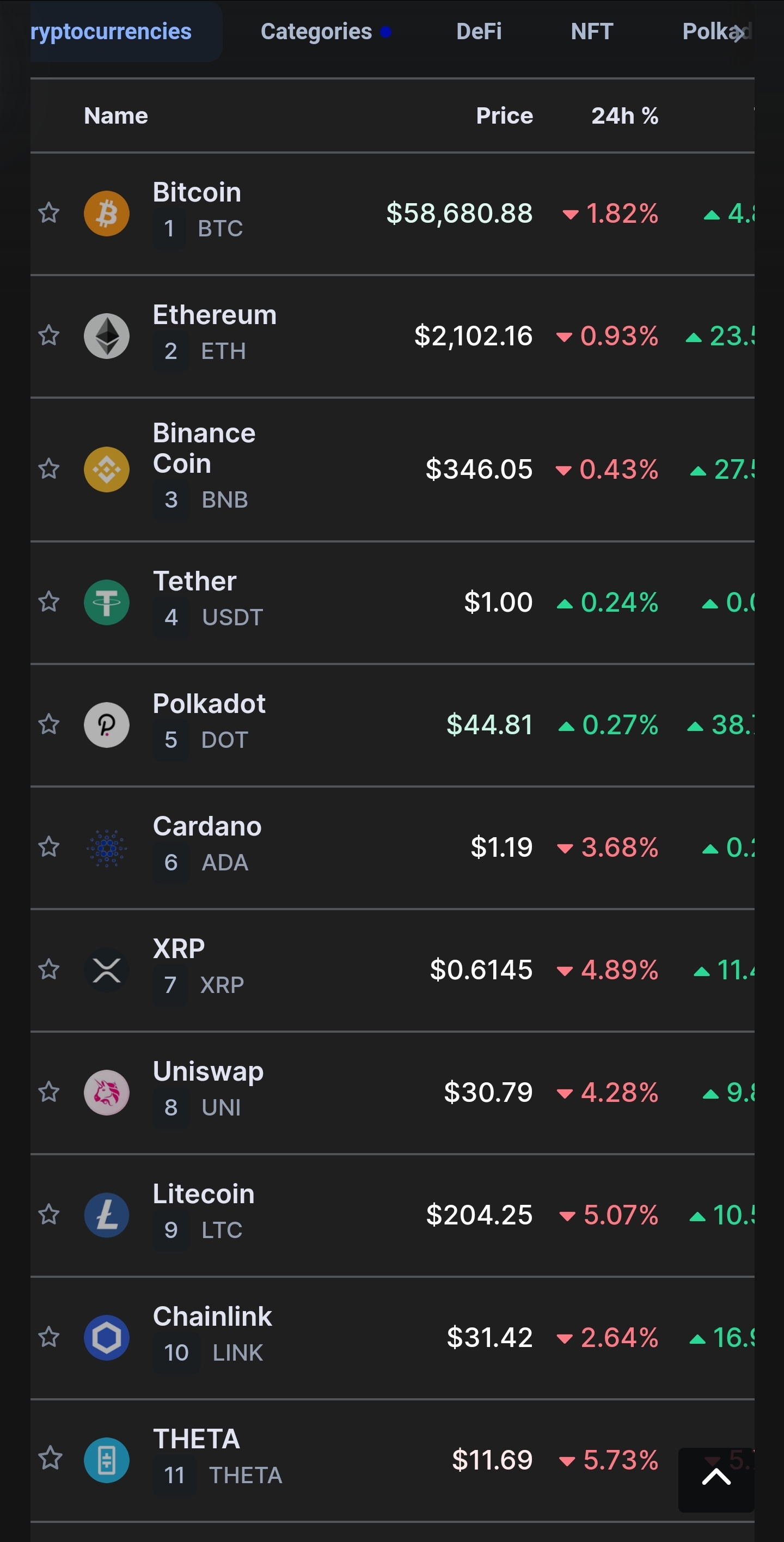Open the THETA coin name link
The image size is (784, 1542).
coord(197,1439)
